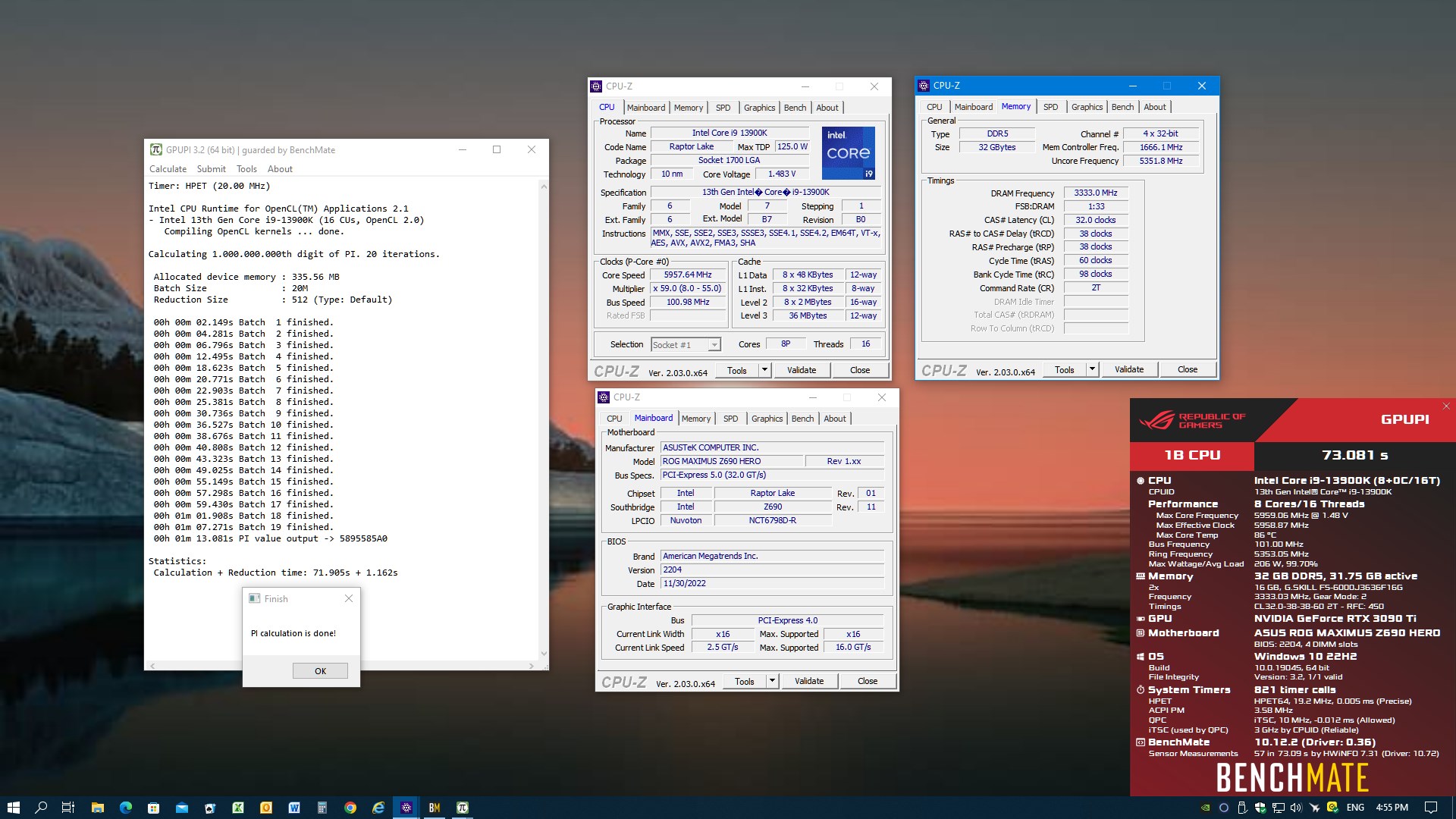Click DRAM Frequency value 3333.0 MHz
1456x819 pixels.
(x=1095, y=193)
